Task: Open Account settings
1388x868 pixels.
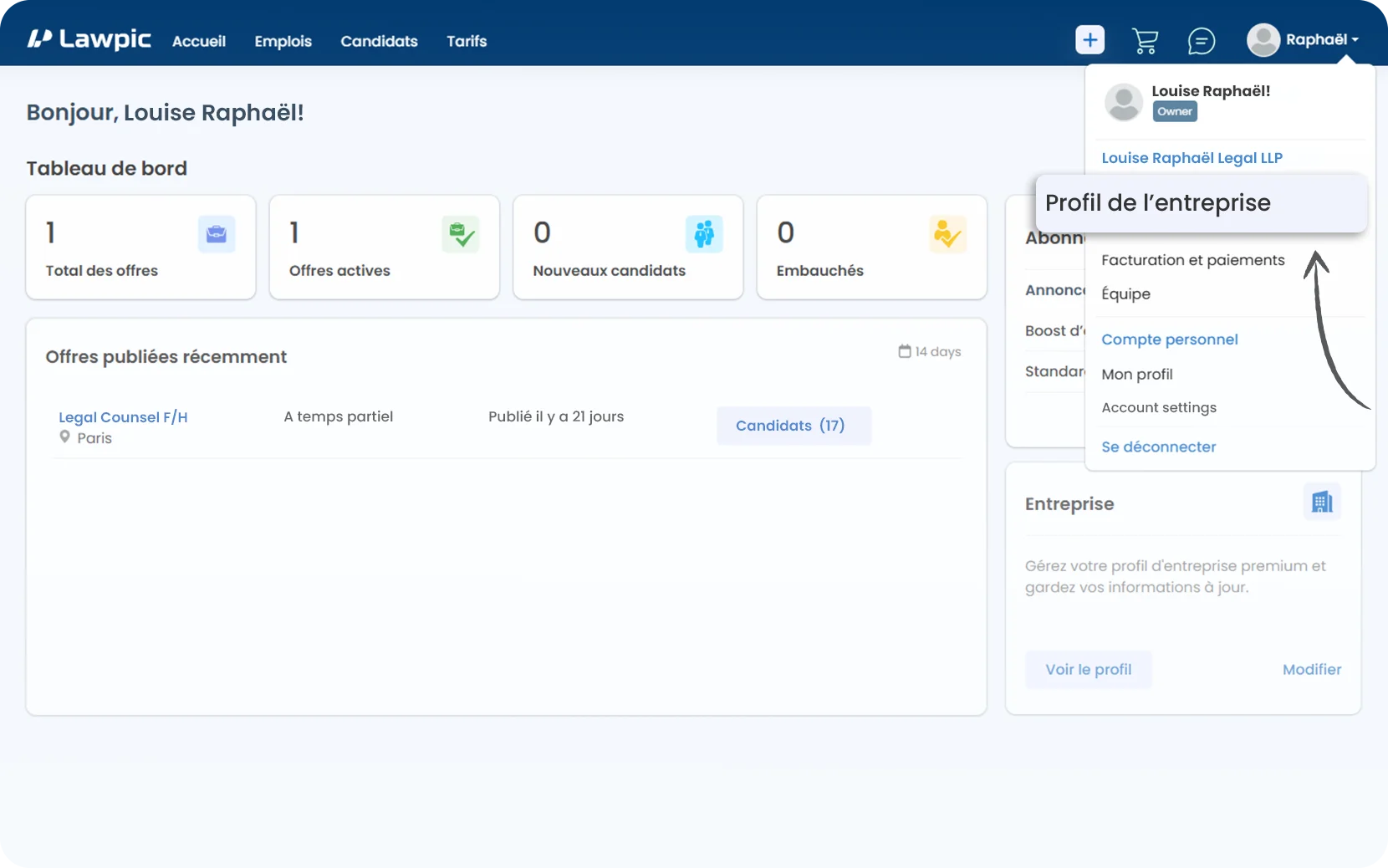Action: [x=1159, y=407]
